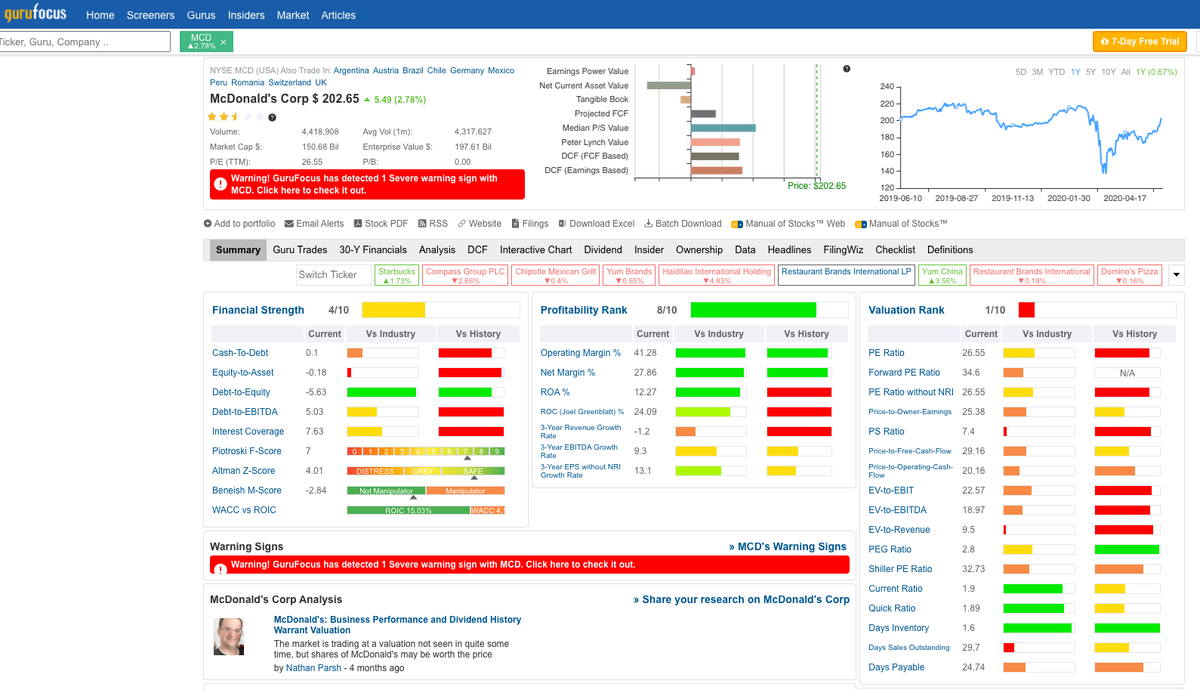1200x690 pixels.
Task: Open the Home menu
Action: point(100,15)
